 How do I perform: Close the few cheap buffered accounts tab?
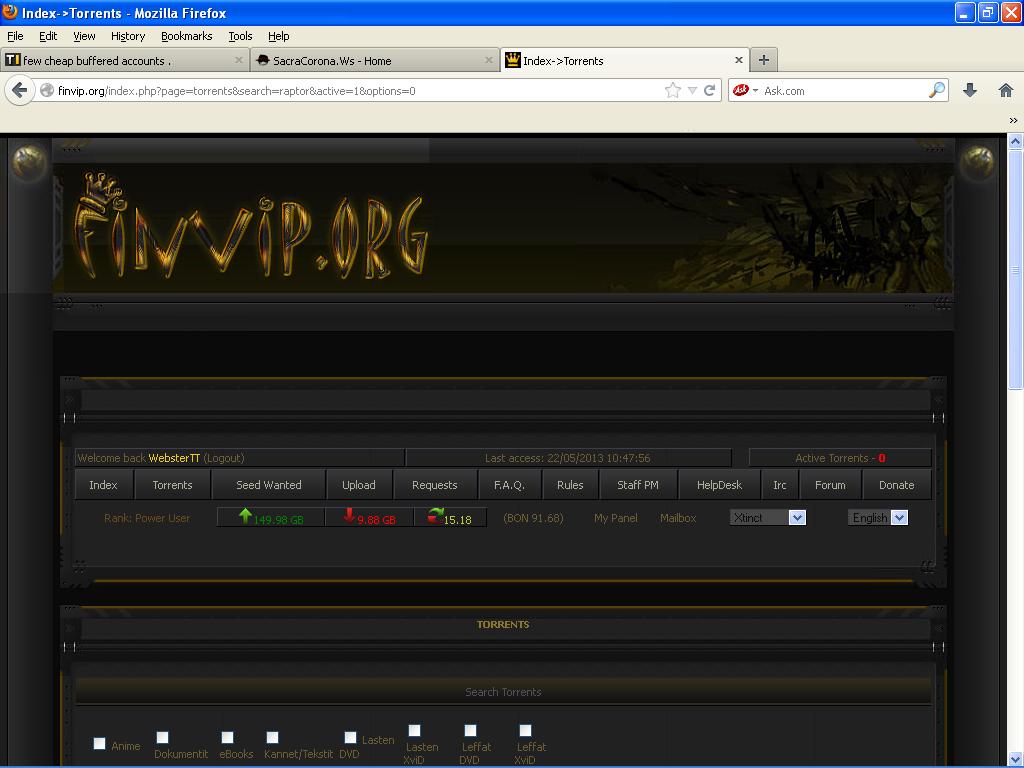pyautogui.click(x=238, y=60)
